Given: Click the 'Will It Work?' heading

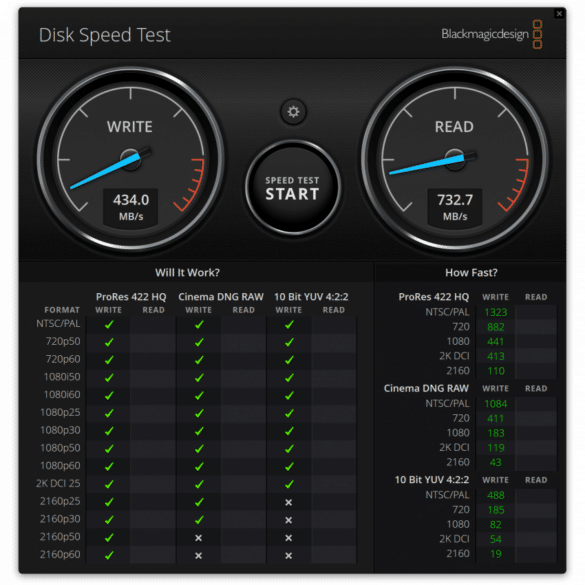Looking at the screenshot, I should pyautogui.click(x=187, y=273).
